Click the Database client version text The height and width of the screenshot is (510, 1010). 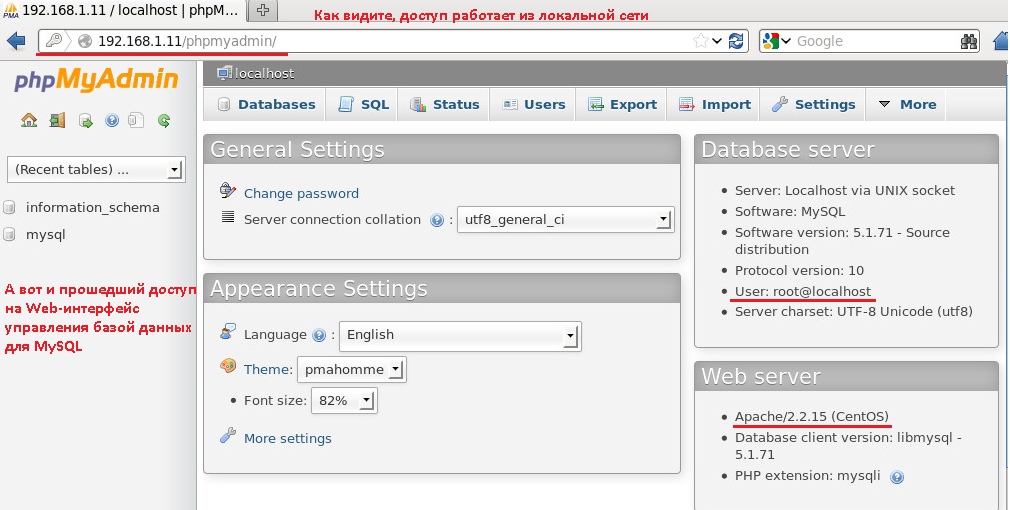tap(848, 446)
